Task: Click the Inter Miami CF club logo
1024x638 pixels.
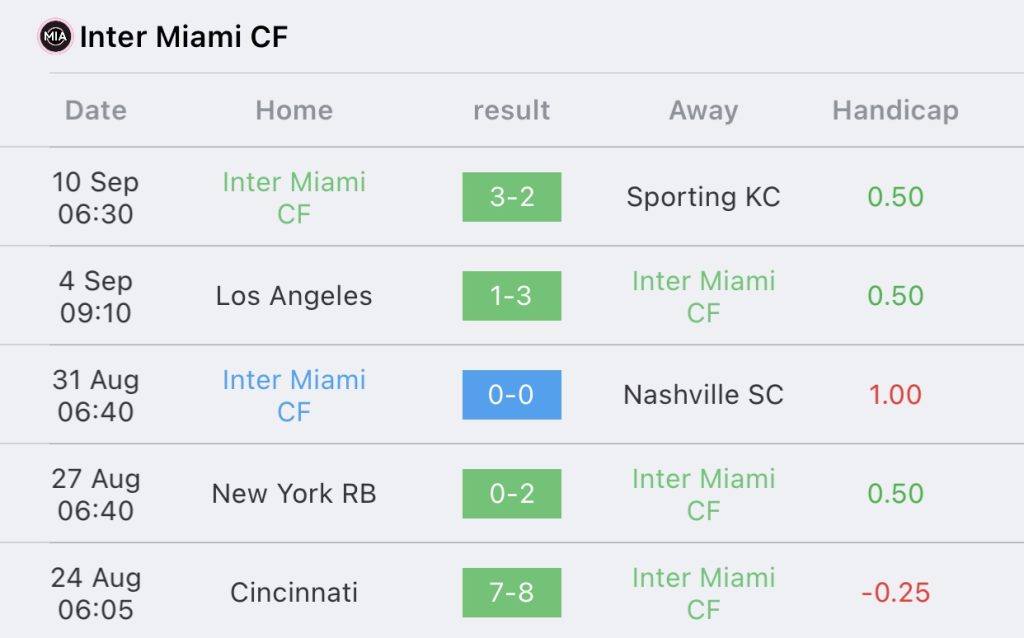Action: (x=55, y=38)
